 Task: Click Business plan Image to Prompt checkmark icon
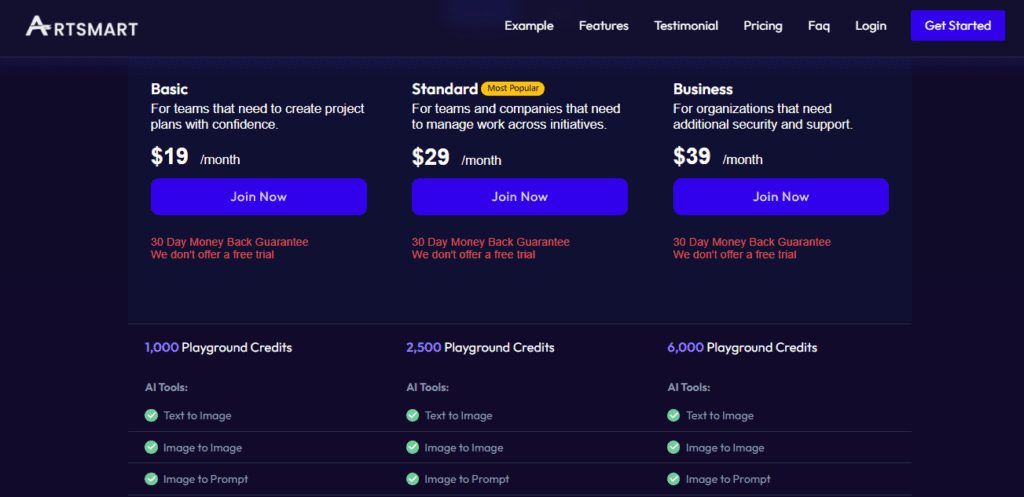[x=674, y=479]
